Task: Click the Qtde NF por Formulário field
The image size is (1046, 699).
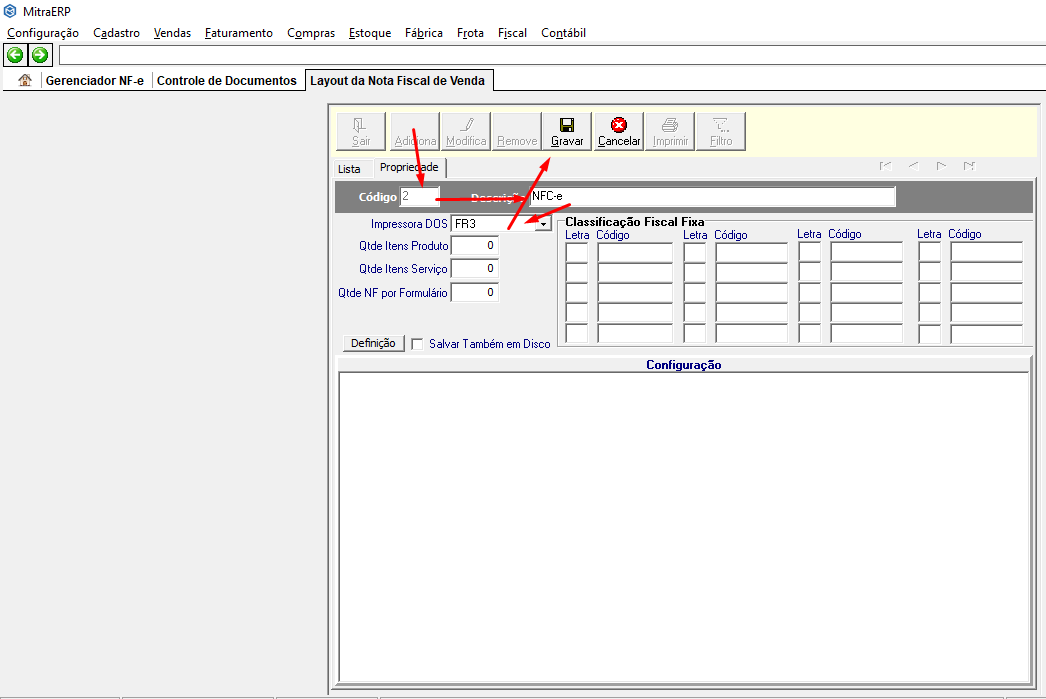Action: point(475,293)
